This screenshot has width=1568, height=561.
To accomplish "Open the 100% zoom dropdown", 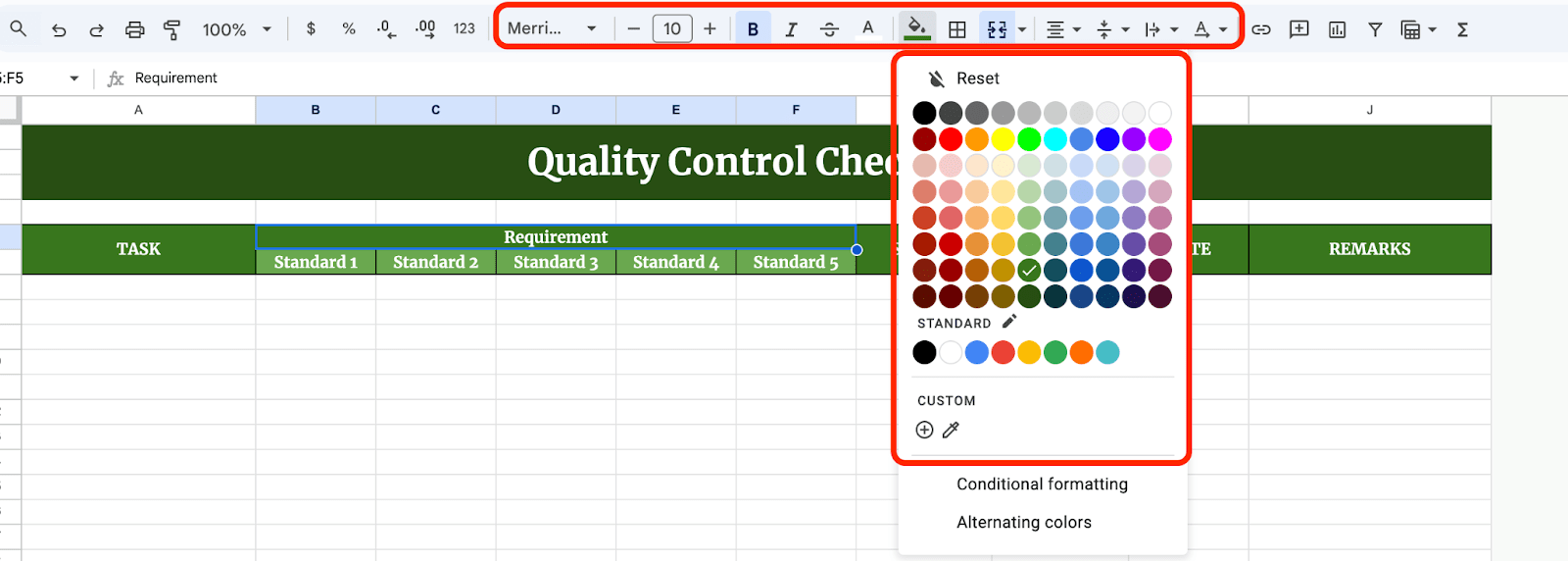I will [x=236, y=29].
